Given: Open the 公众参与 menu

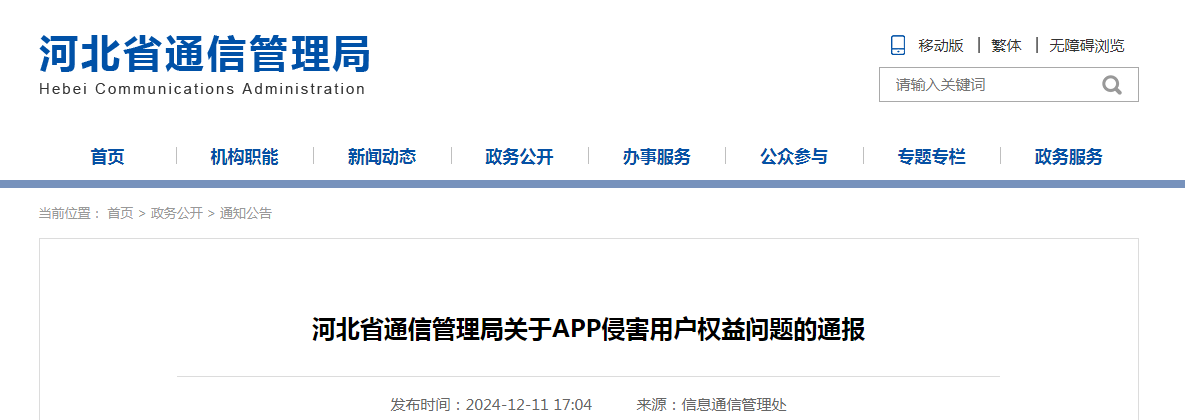Looking at the screenshot, I should tap(794, 157).
